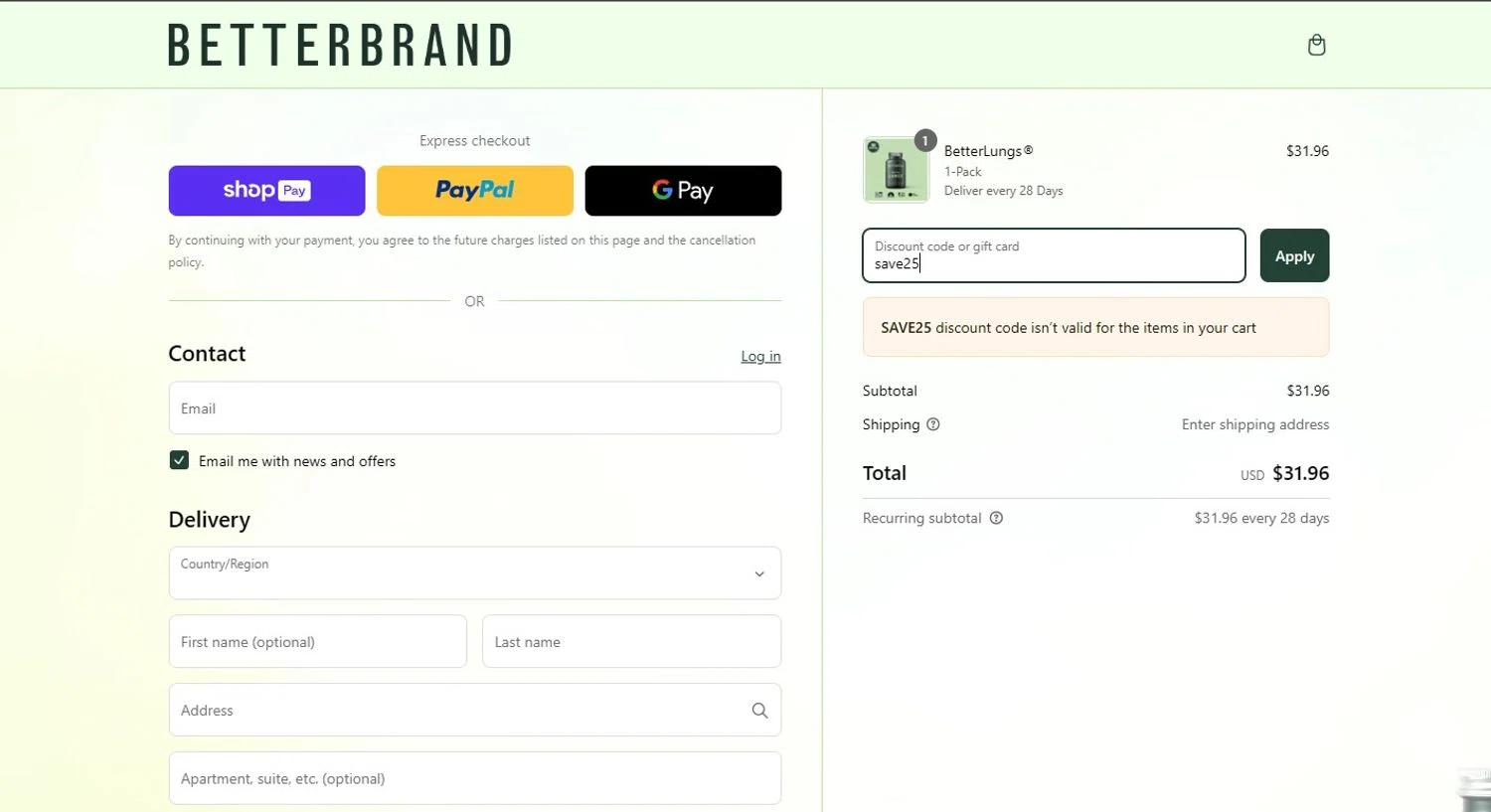This screenshot has width=1491, height=812.
Task: Click the cancellation policy agreement text
Action: click(462, 251)
